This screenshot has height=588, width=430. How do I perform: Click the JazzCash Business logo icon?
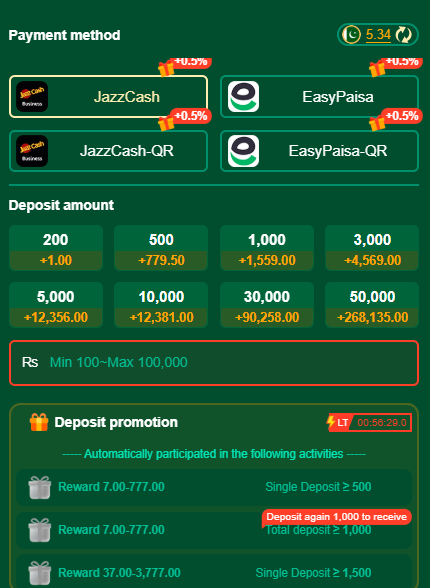32,97
